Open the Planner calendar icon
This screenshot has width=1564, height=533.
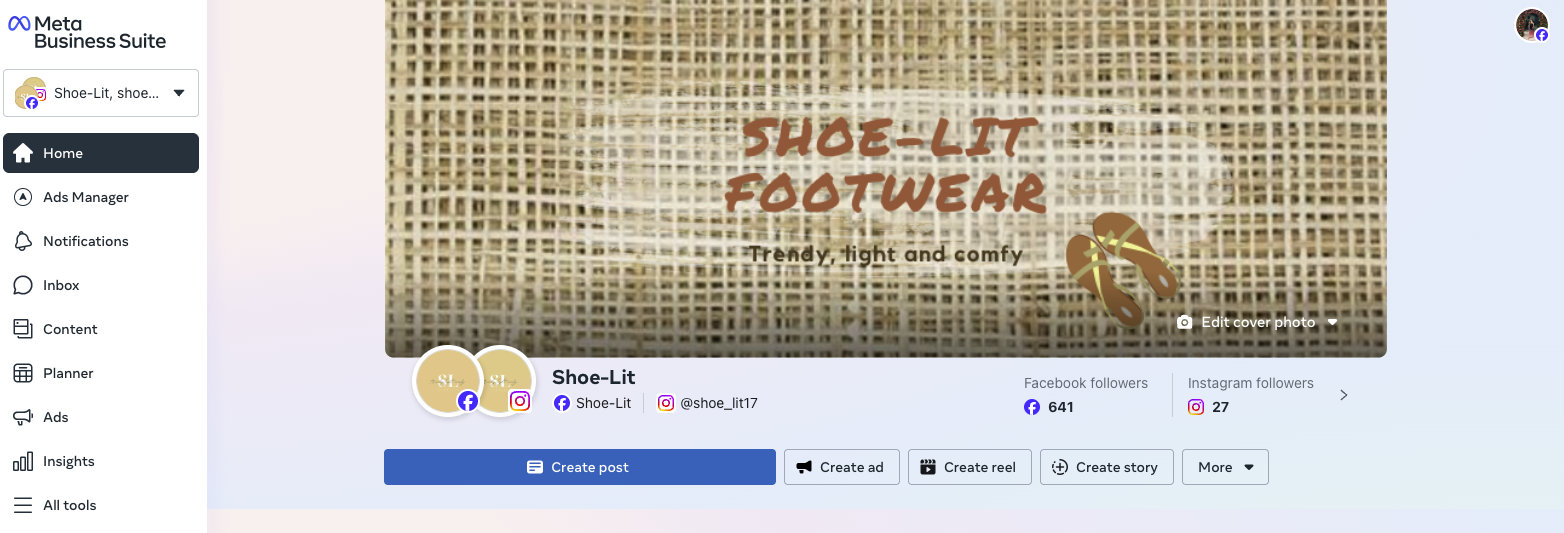pyautogui.click(x=23, y=373)
